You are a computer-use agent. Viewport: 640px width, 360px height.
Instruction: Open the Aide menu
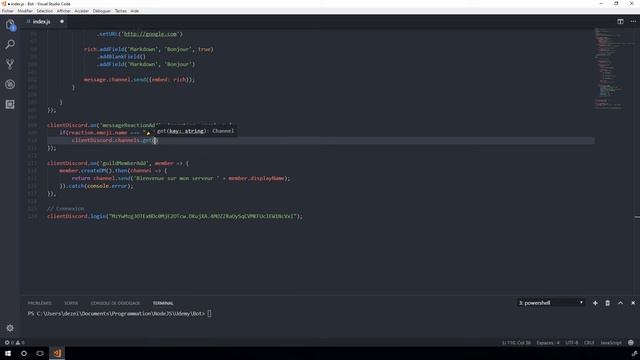pos(135,11)
